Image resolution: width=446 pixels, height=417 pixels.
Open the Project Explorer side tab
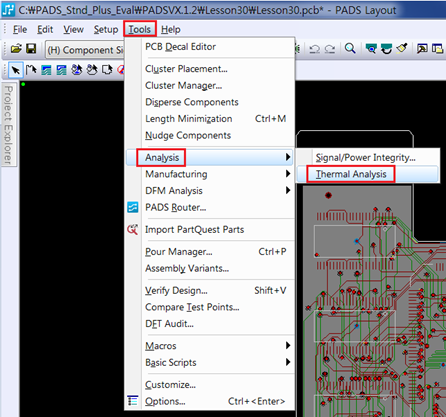(9, 125)
